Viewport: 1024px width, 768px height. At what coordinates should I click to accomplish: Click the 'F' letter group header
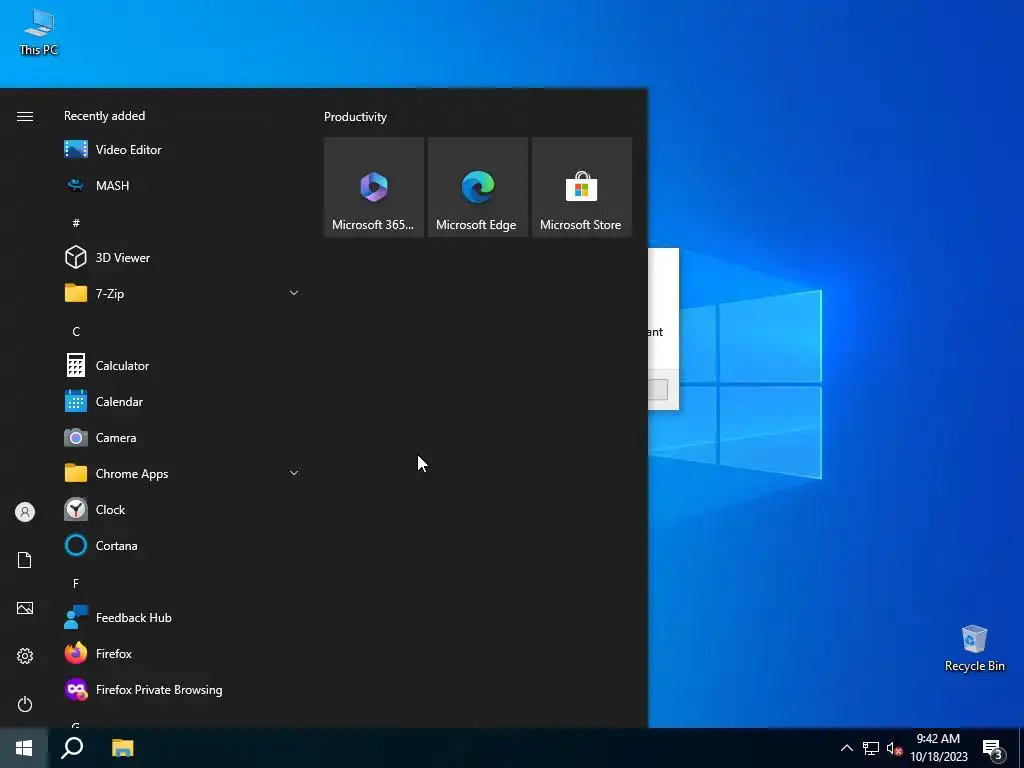(x=76, y=583)
